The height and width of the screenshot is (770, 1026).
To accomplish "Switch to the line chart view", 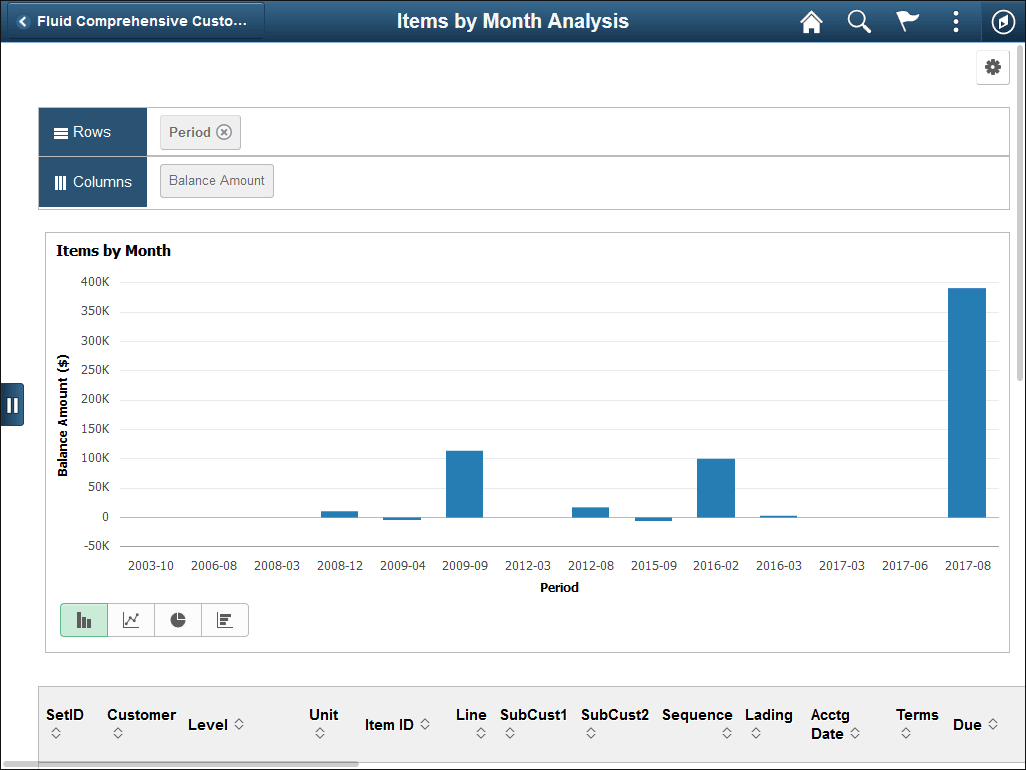I will [130, 619].
